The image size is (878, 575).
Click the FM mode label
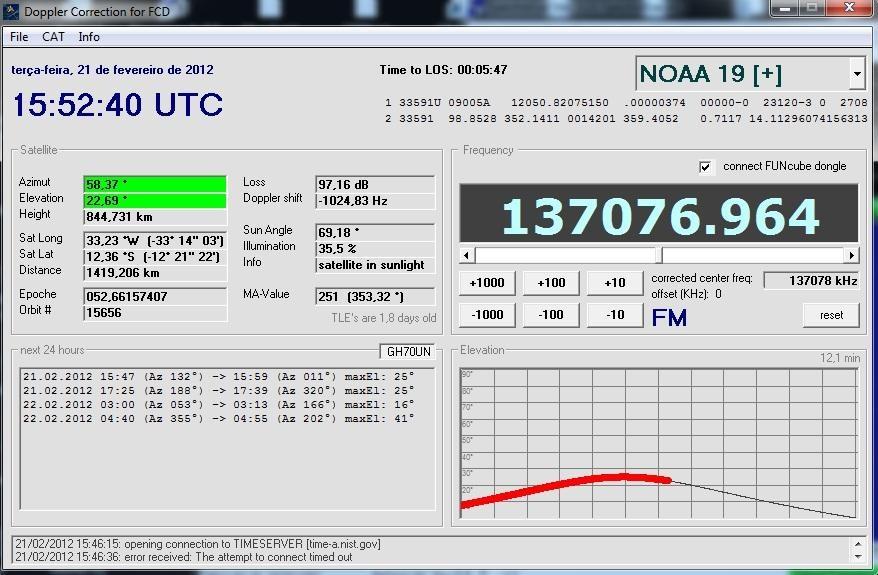click(669, 318)
